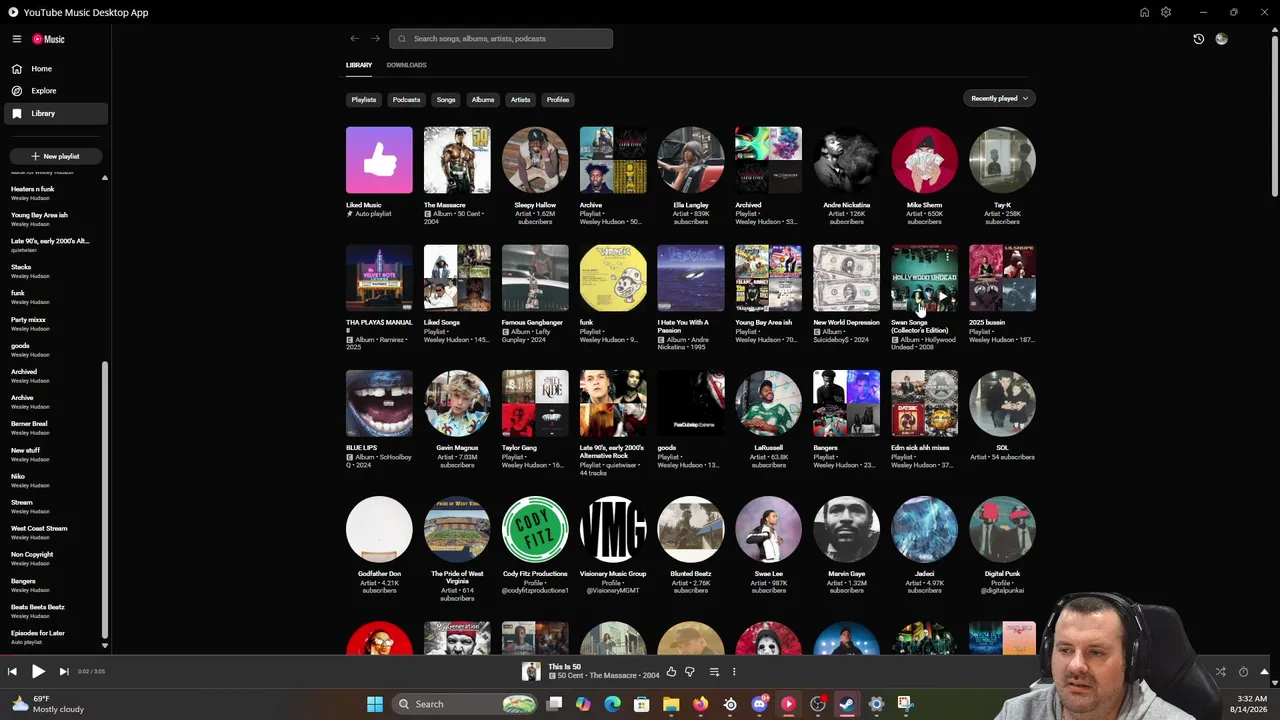Switch to the Library tab
1280x720 pixels.
click(359, 65)
